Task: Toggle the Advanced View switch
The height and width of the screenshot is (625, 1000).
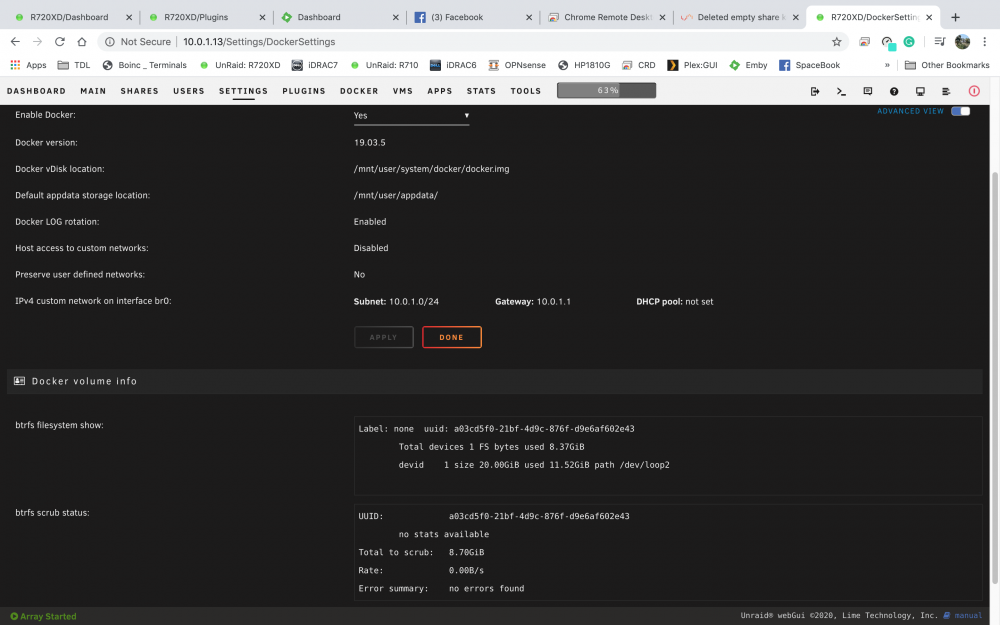Action: click(960, 111)
